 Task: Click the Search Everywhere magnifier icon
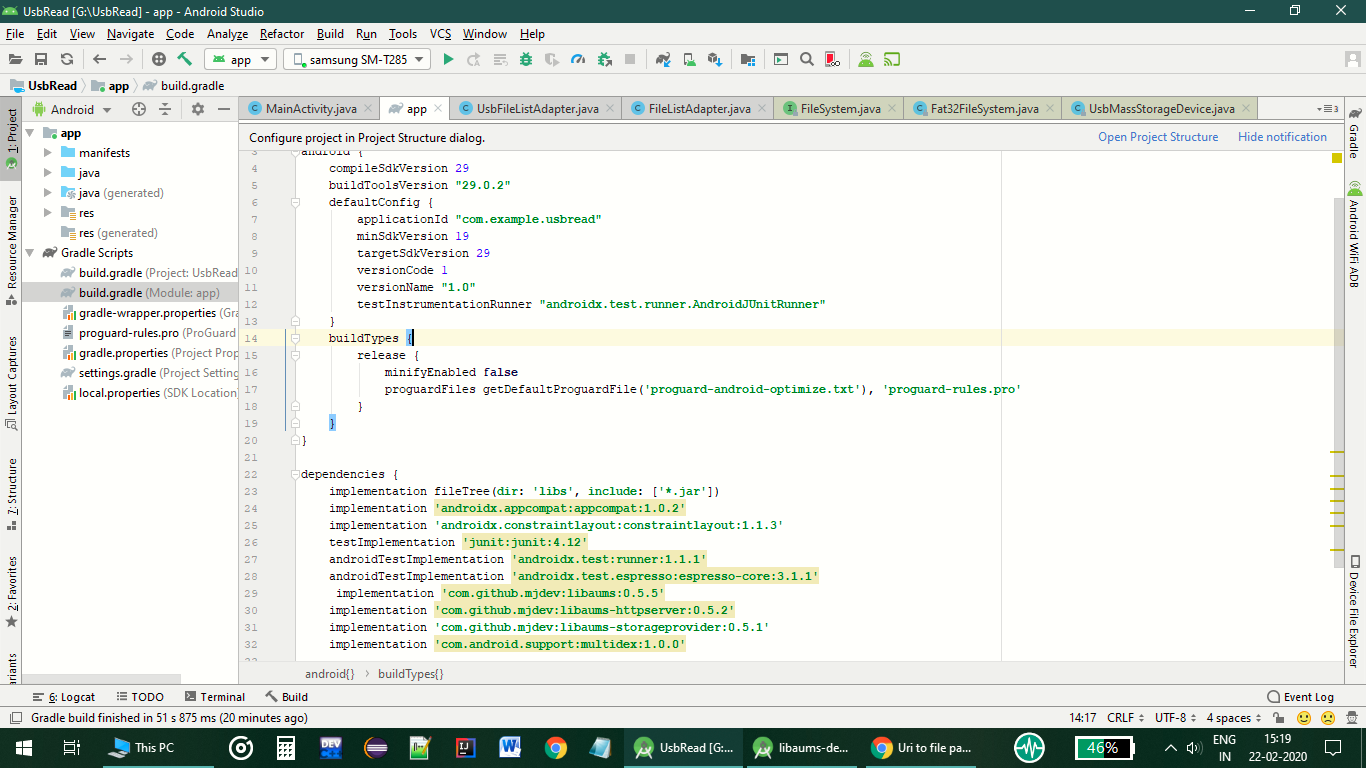pos(806,59)
